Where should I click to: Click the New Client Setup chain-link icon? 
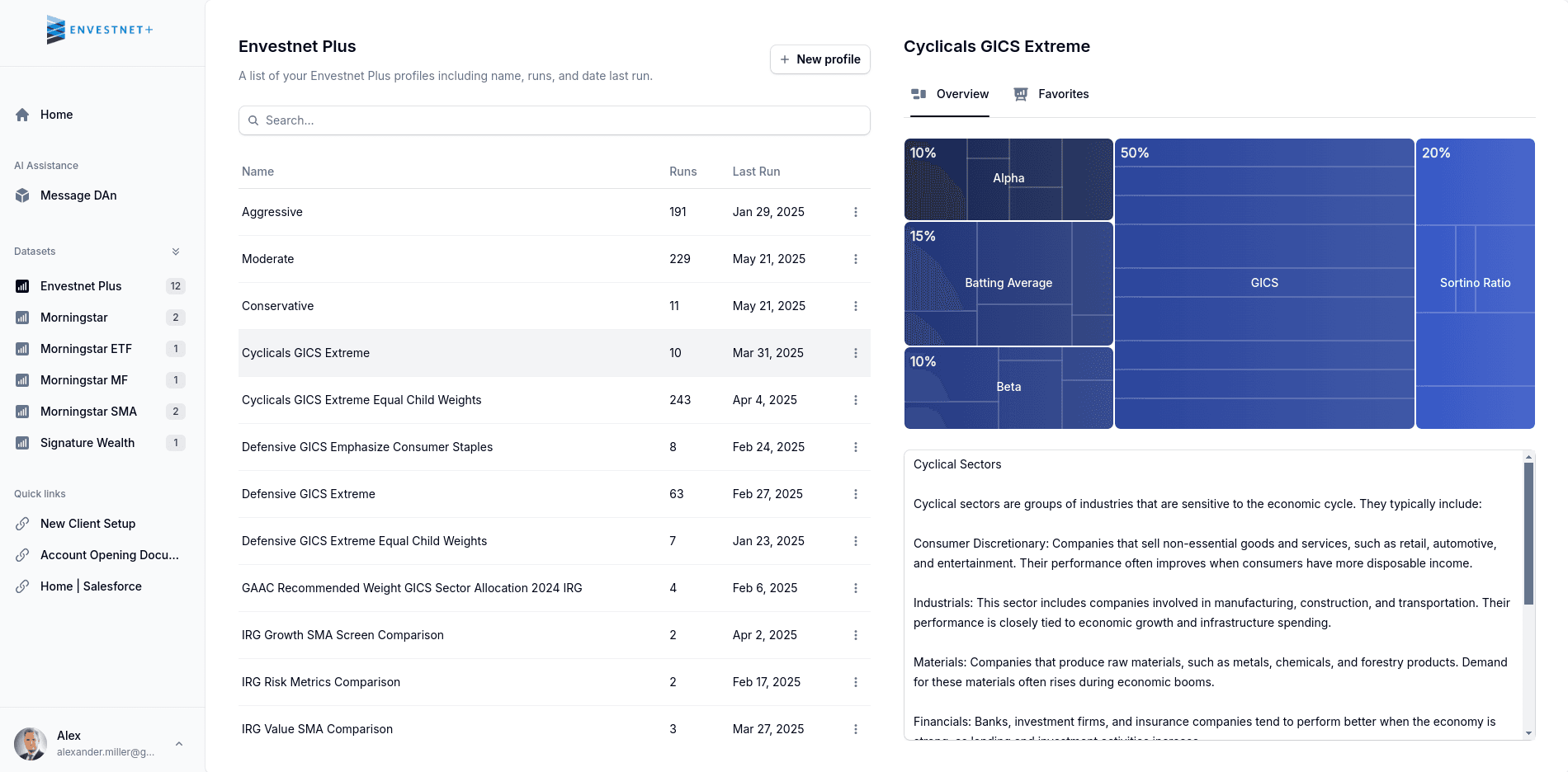22,524
